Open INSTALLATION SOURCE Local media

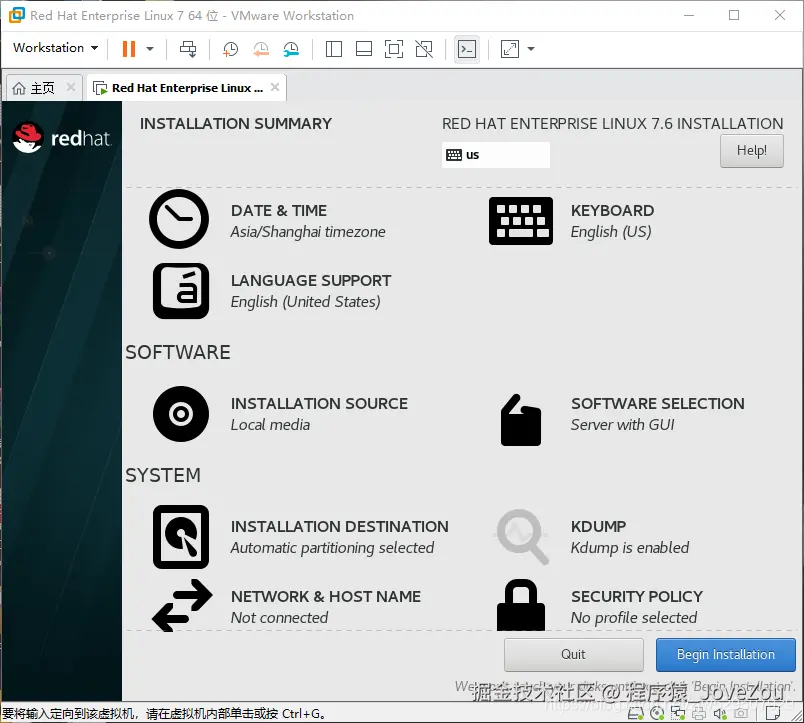click(319, 414)
